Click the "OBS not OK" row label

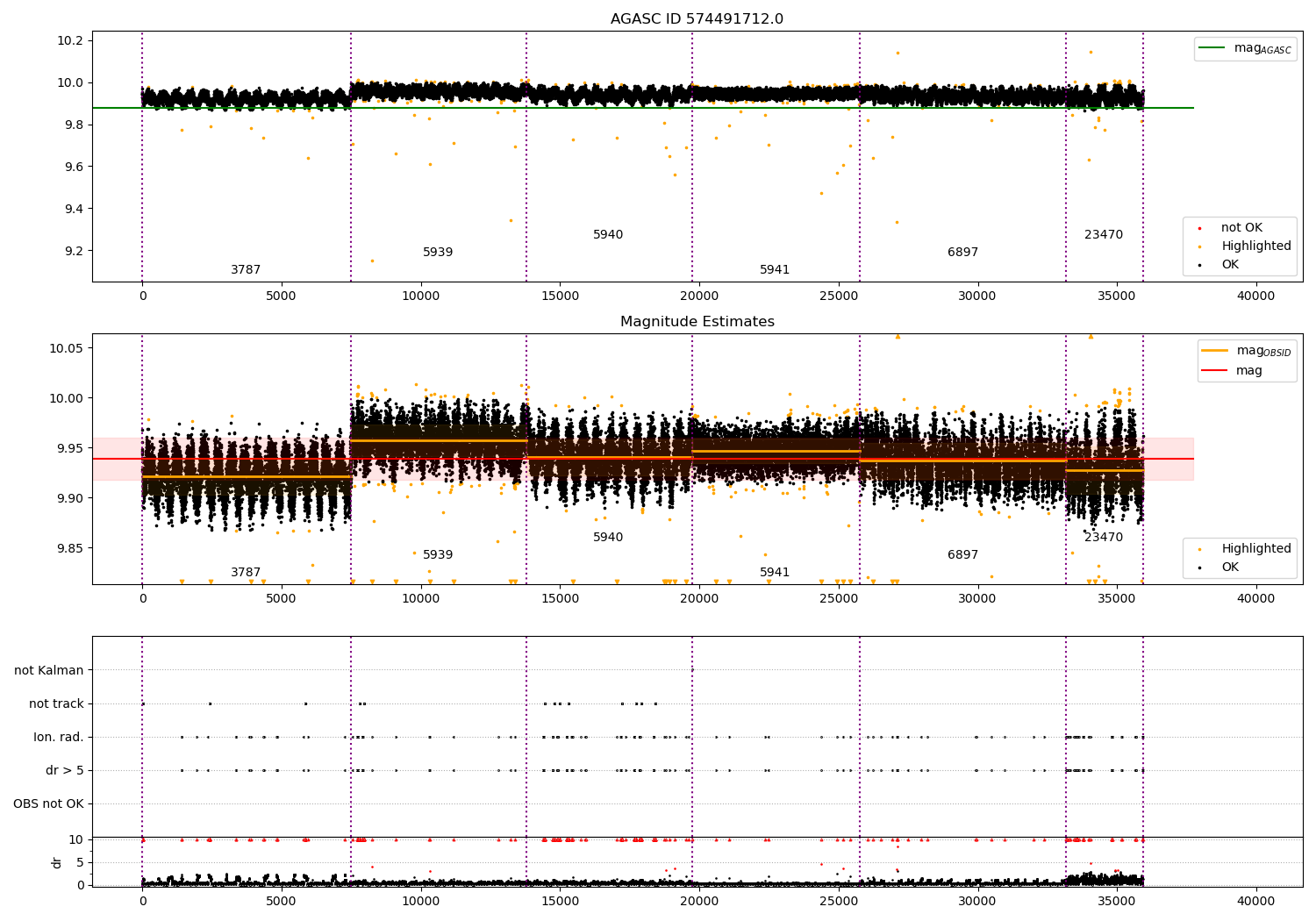click(48, 803)
